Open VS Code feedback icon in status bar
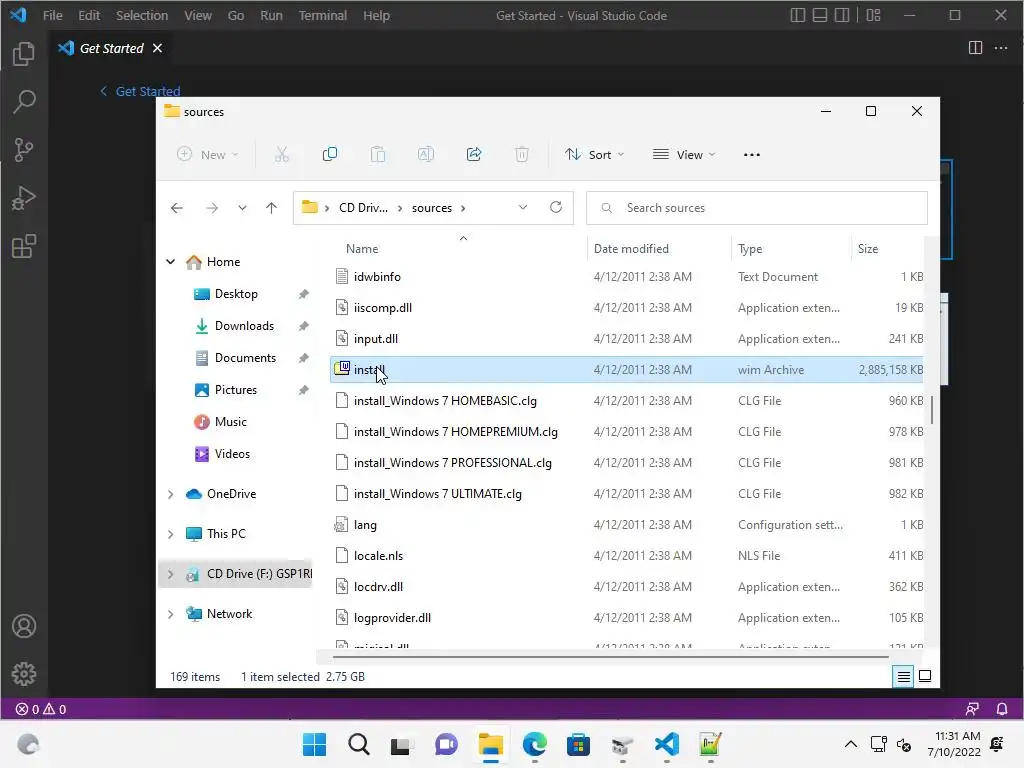 point(972,709)
